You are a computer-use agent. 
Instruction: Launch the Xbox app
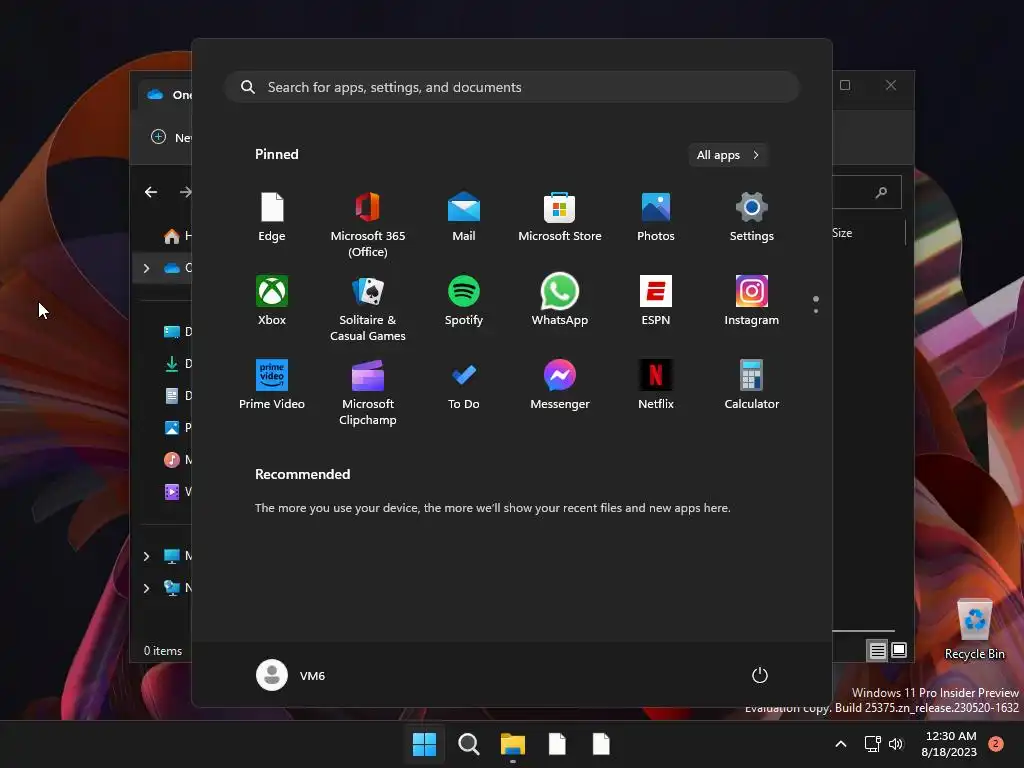tap(272, 301)
